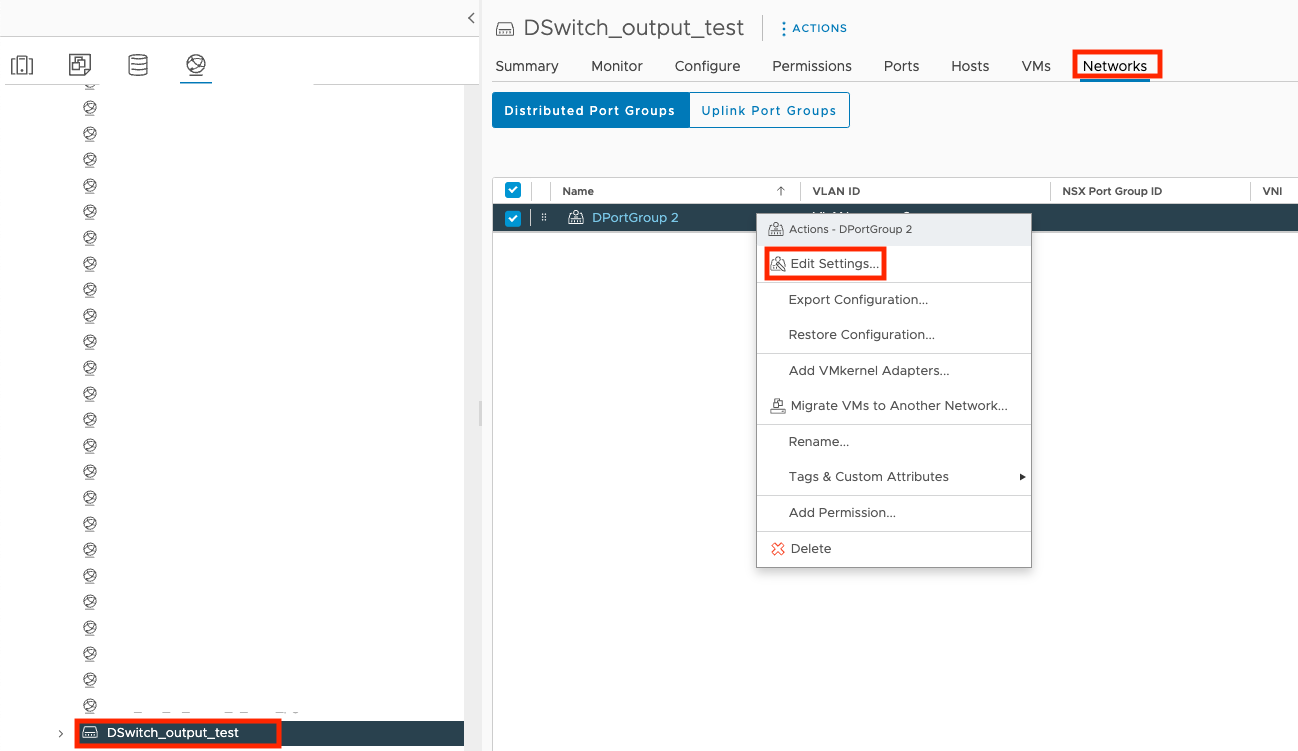Viewport: 1298px width, 751px height.
Task: Sort the table by the Name column
Action: coord(578,190)
